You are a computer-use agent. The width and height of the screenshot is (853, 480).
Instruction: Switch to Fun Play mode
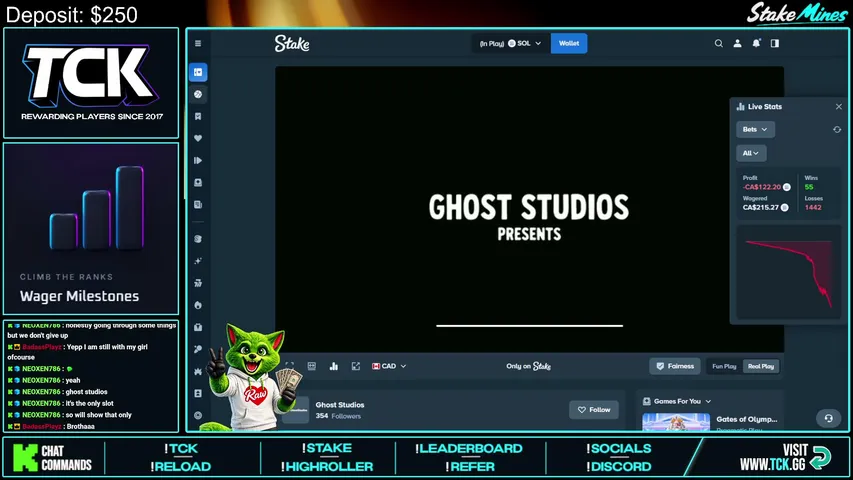click(x=724, y=366)
